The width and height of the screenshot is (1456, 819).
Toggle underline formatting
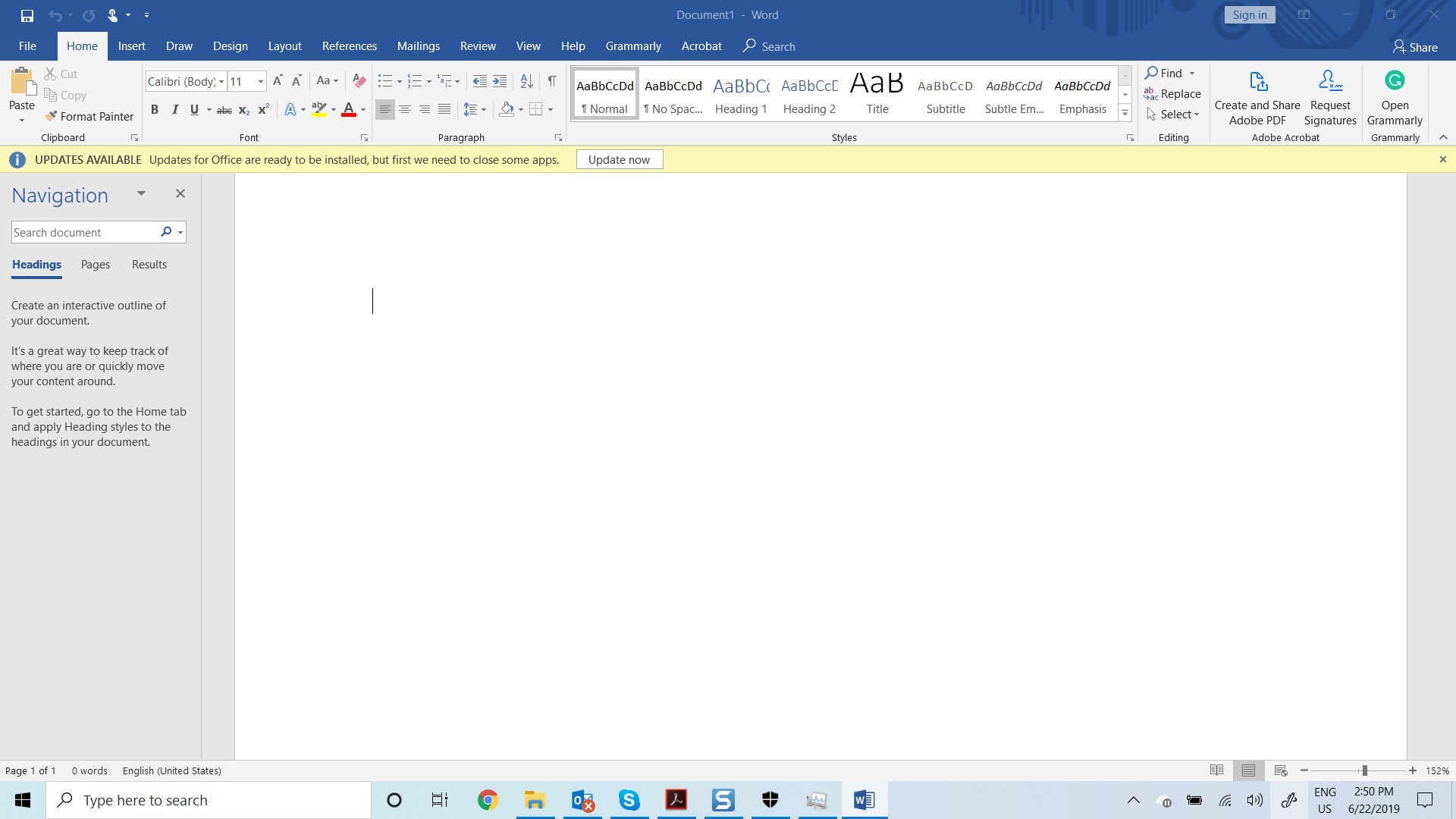[194, 110]
